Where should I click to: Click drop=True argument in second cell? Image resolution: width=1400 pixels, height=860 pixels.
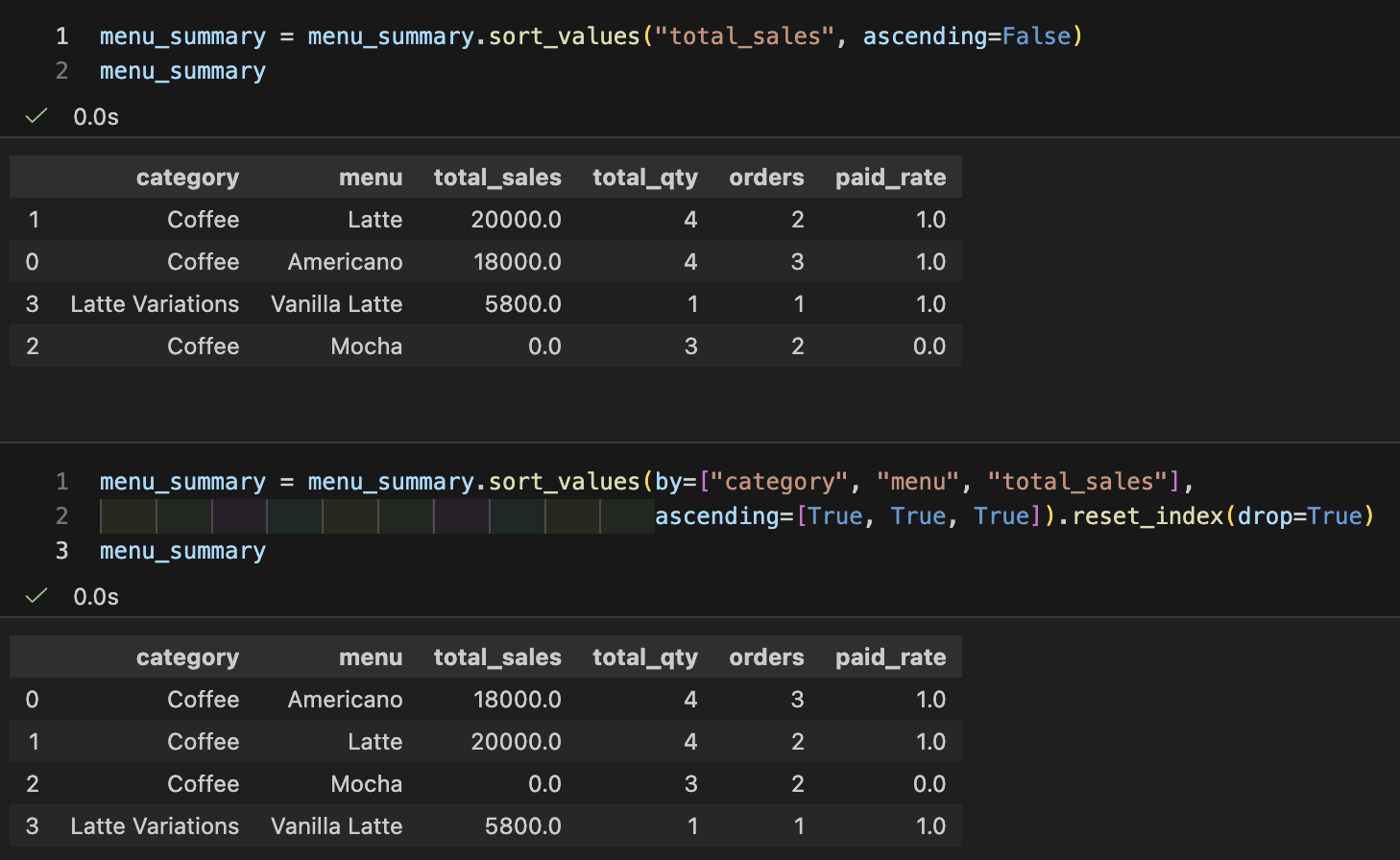[1300, 516]
